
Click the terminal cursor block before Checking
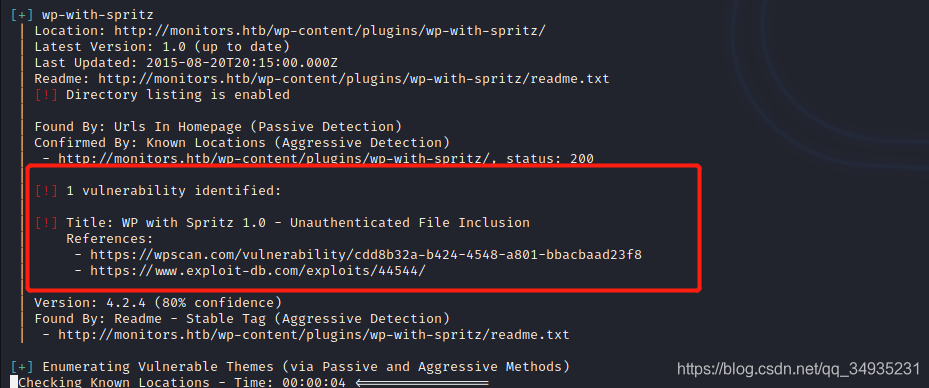(x=14, y=382)
